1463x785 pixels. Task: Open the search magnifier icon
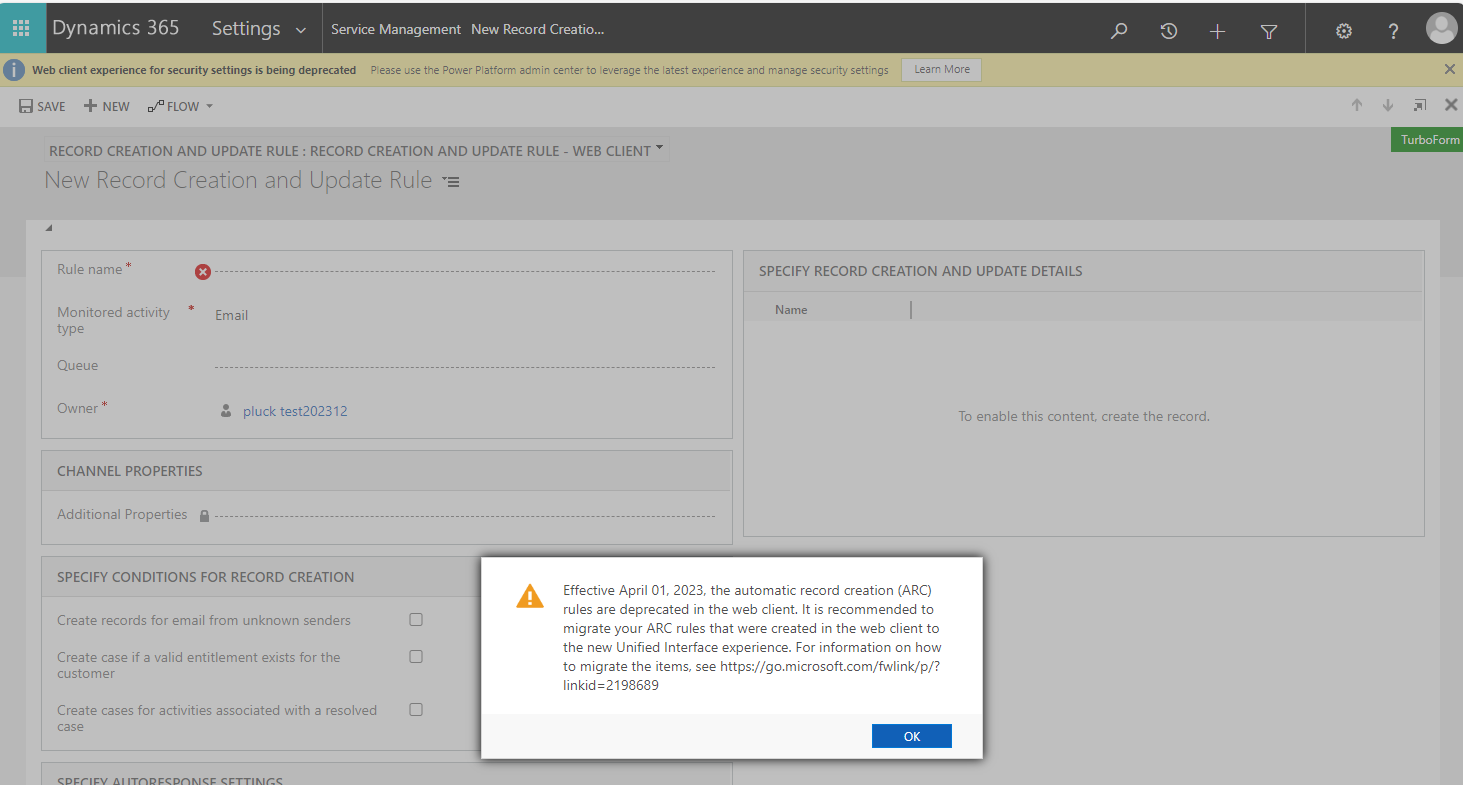(x=1119, y=31)
